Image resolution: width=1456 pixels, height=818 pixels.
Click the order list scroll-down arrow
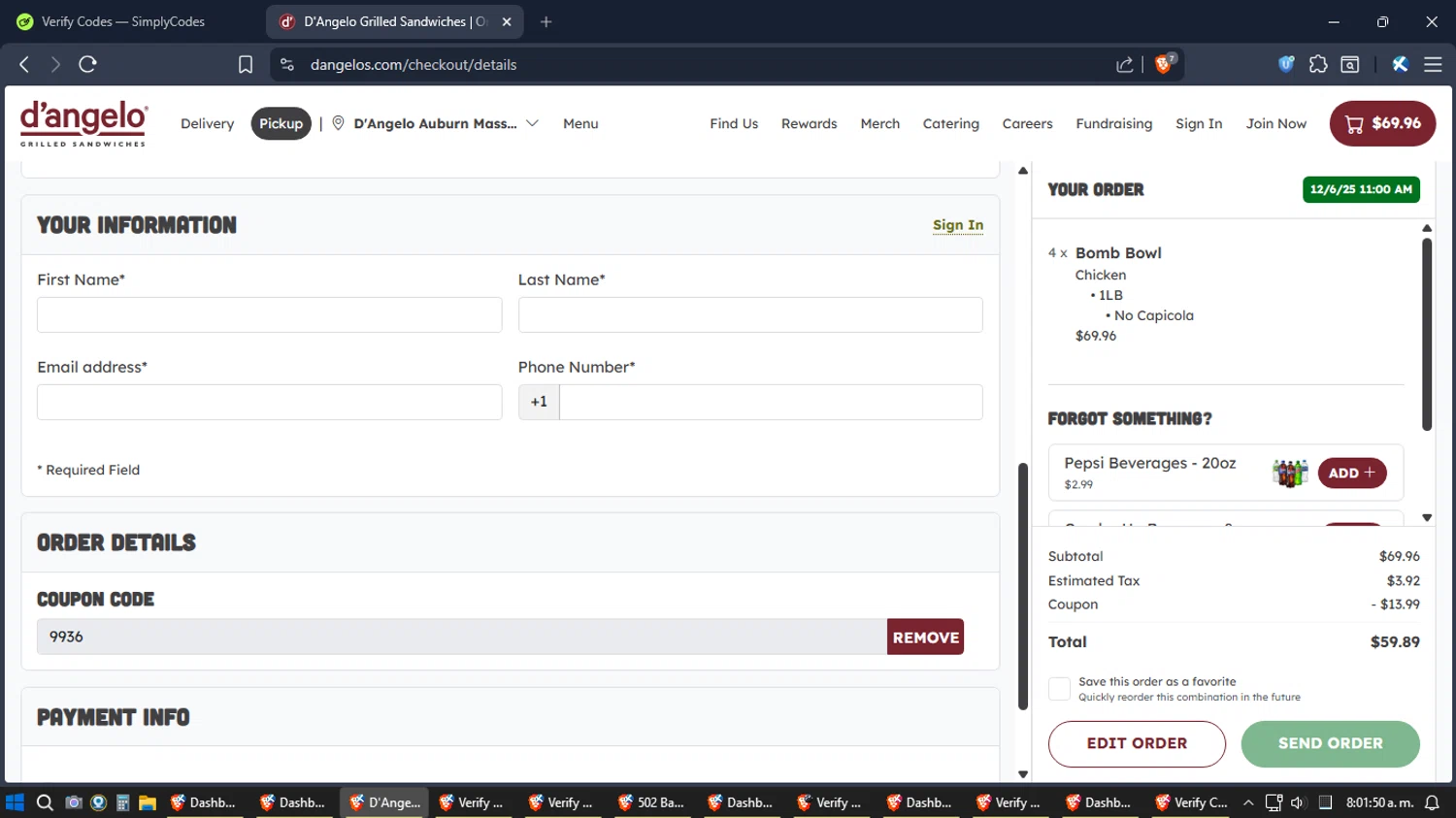click(1427, 517)
